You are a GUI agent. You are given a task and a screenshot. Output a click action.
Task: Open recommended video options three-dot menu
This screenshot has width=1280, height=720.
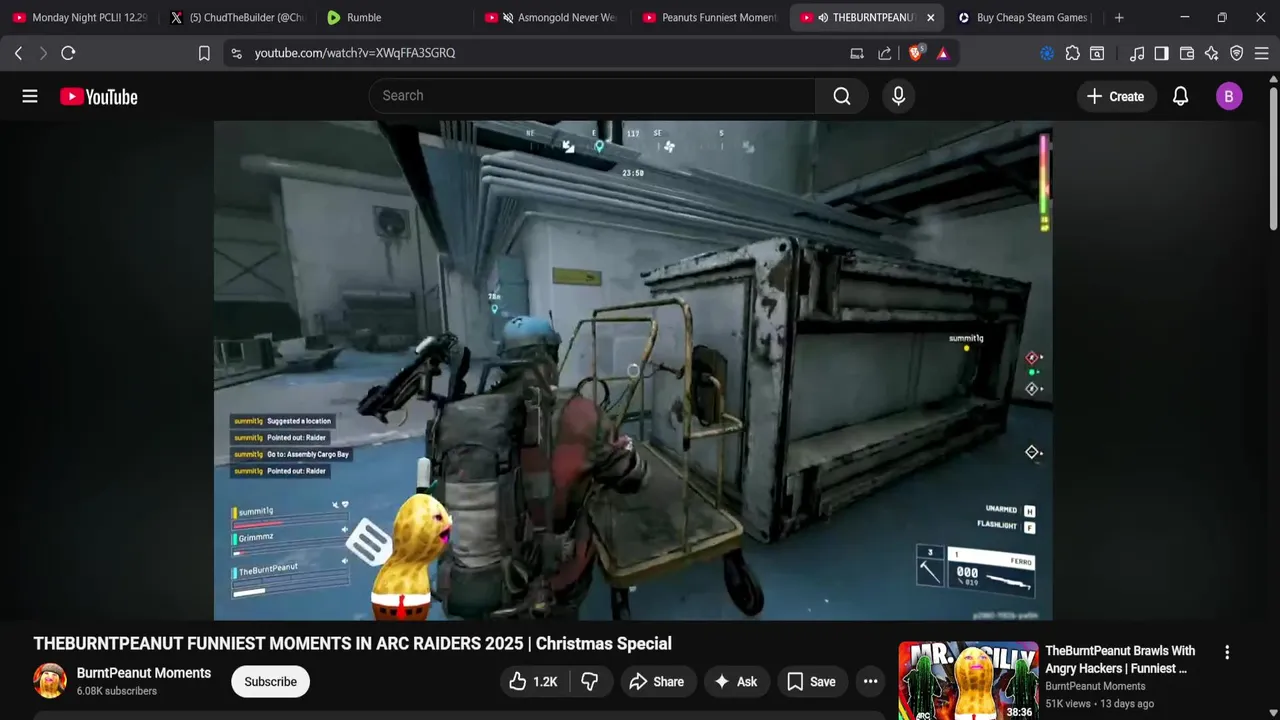pyautogui.click(x=1227, y=652)
